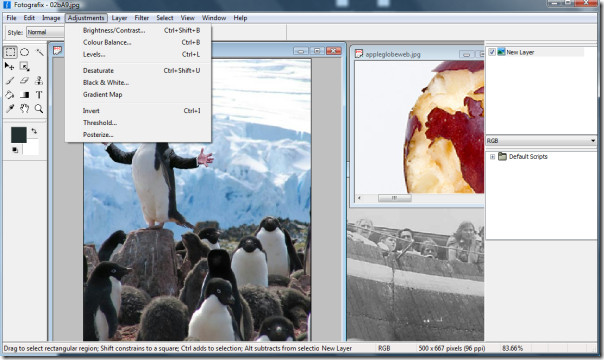Close the penguin image document window
The width and height of the screenshot is (604, 360).
click(x=334, y=51)
